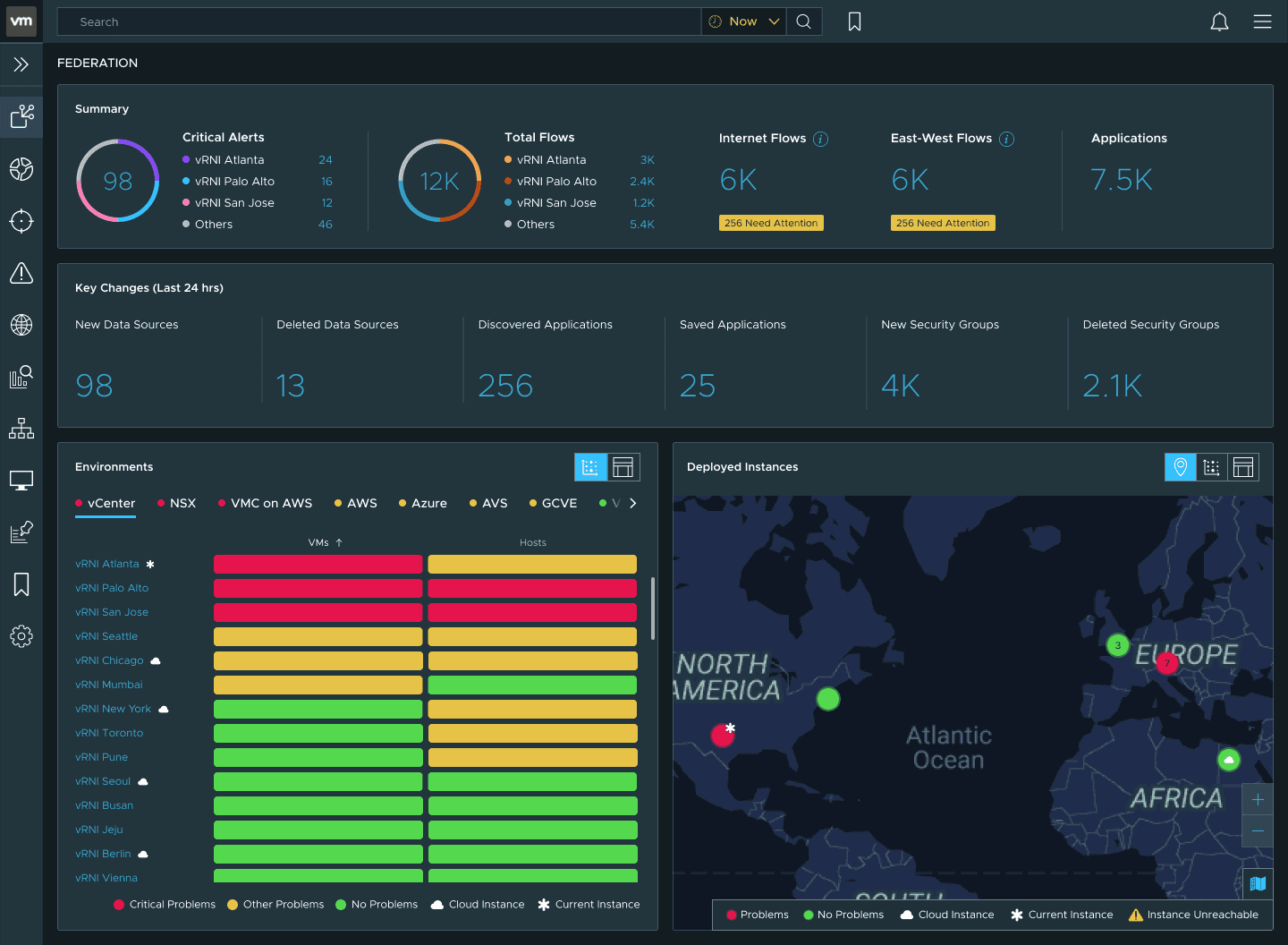Open the Federation icon in the sidebar
Image resolution: width=1288 pixels, height=945 pixels.
(21, 116)
